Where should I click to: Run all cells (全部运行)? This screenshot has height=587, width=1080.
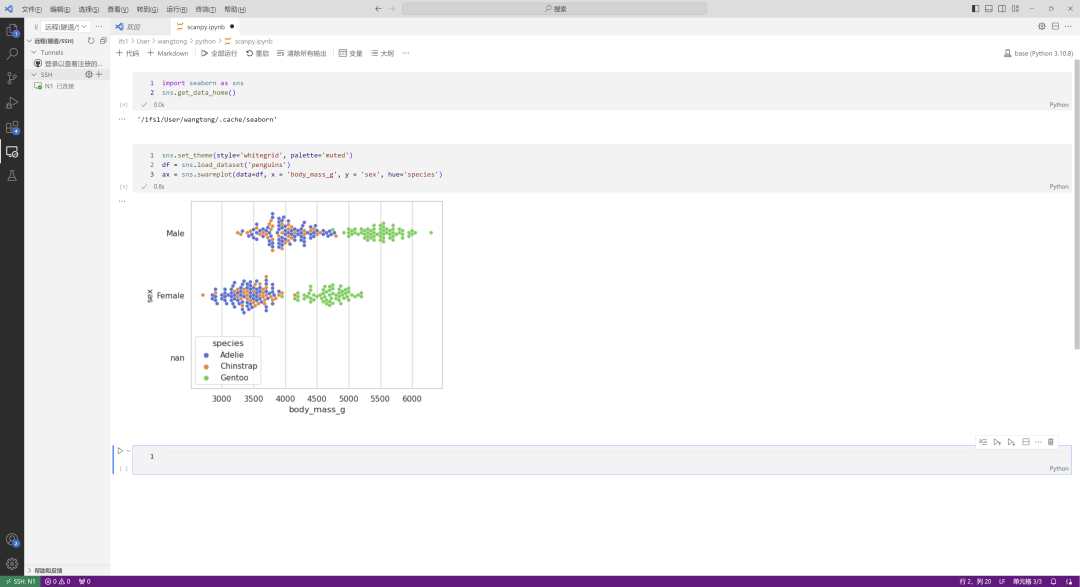[219, 53]
